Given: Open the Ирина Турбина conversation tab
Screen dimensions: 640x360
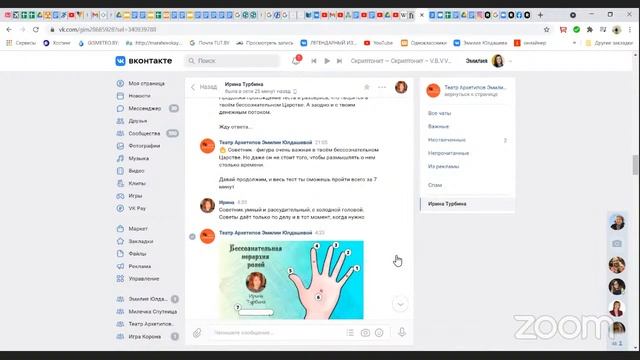Looking at the screenshot, I should point(467,204).
